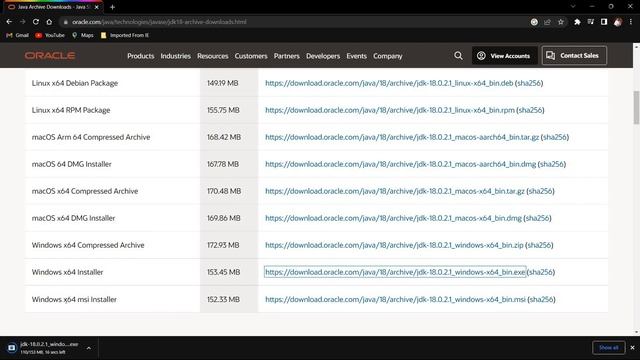Download macOS x64 tar.gz archive link
Screen dimensions: 640x360
[395, 191]
